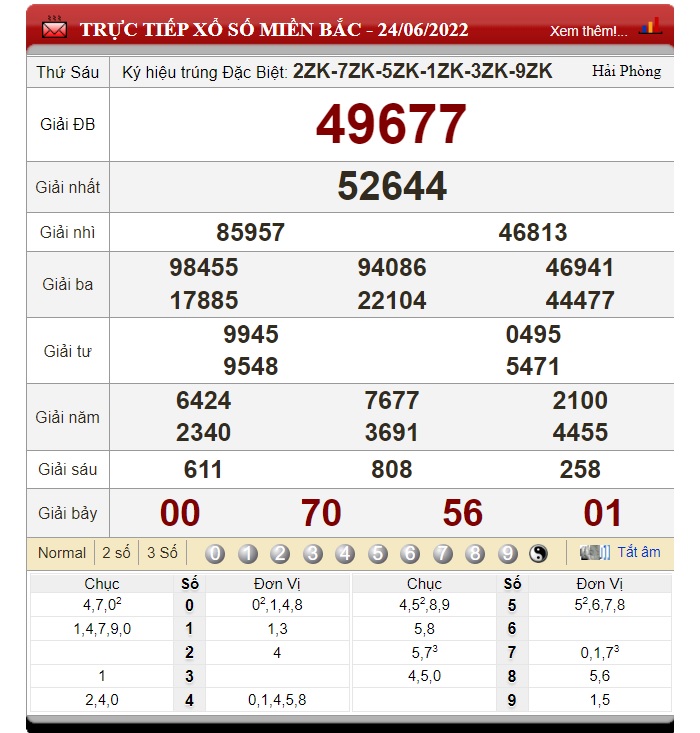Select number ball 1 filter
This screenshot has height=733, width=700.
(x=247, y=553)
